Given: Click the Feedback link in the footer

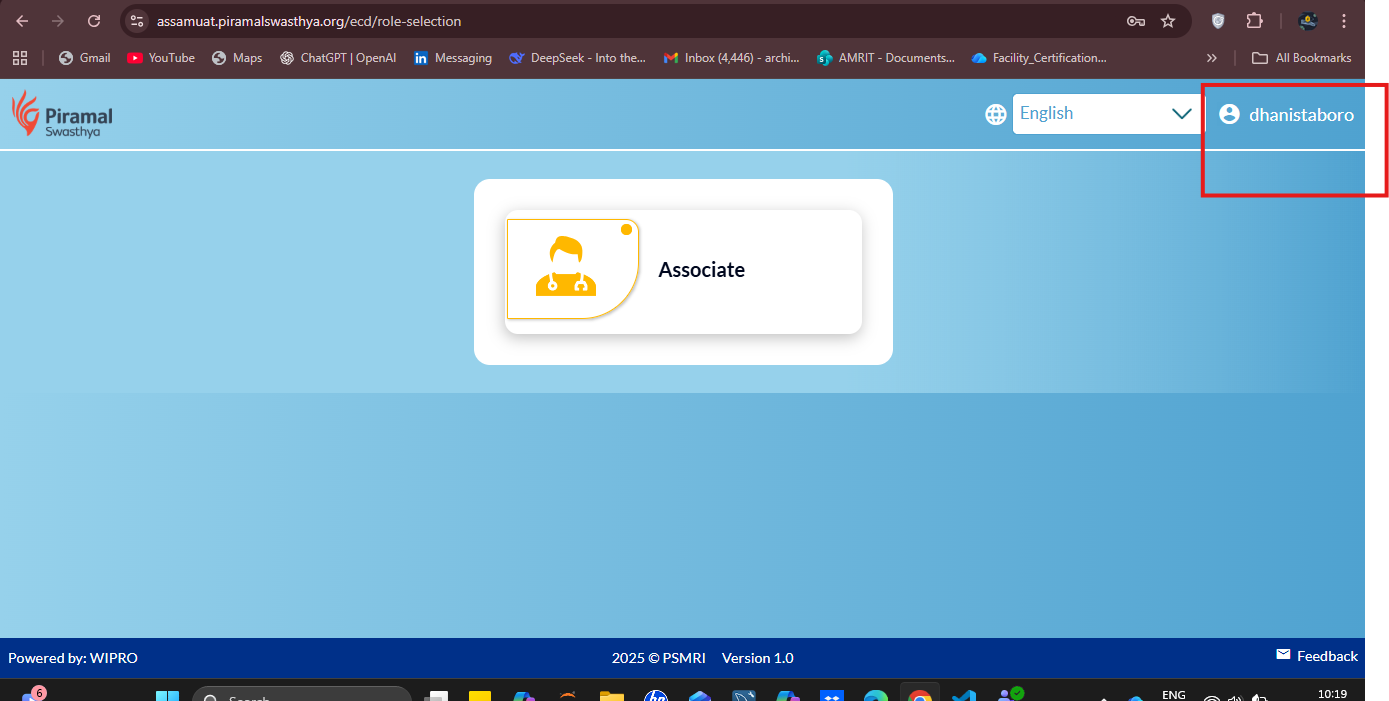Looking at the screenshot, I should (1316, 656).
